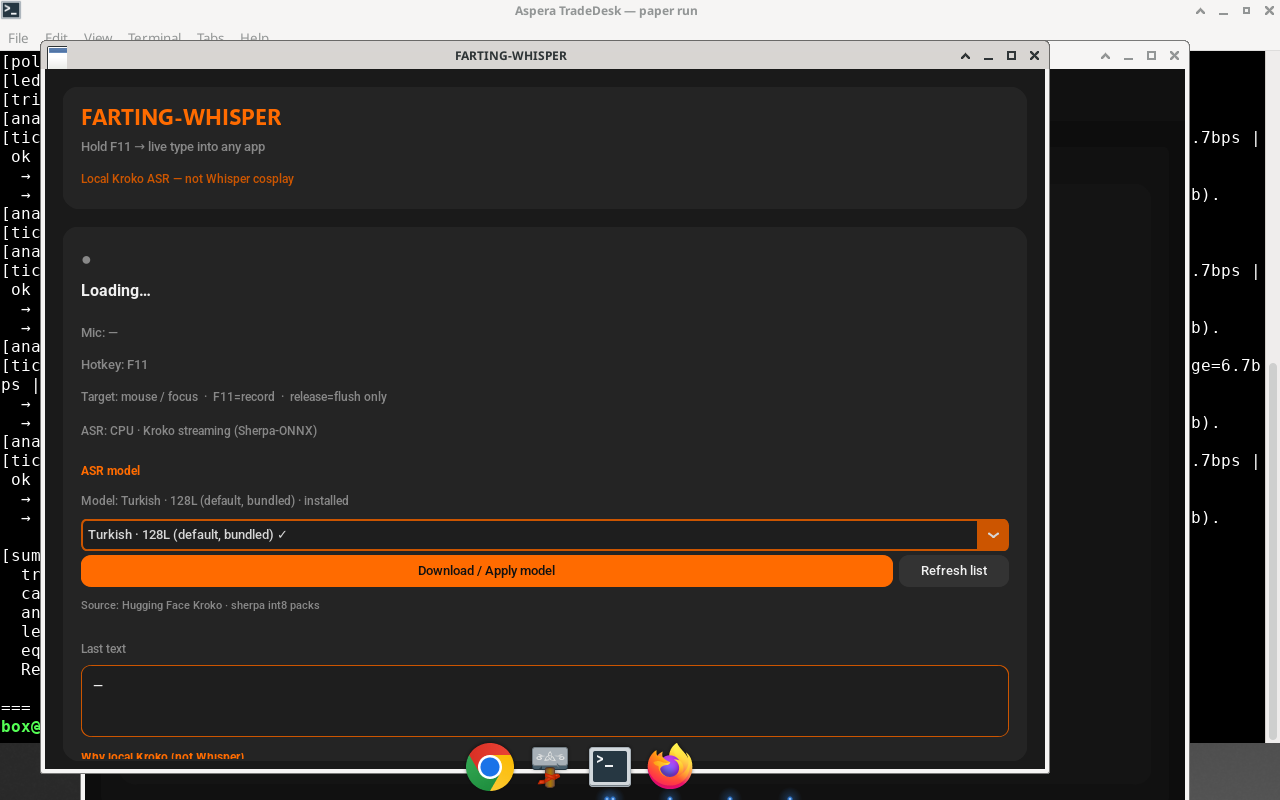Launch Firefox from the dock
1280x800 pixels.
(670, 767)
